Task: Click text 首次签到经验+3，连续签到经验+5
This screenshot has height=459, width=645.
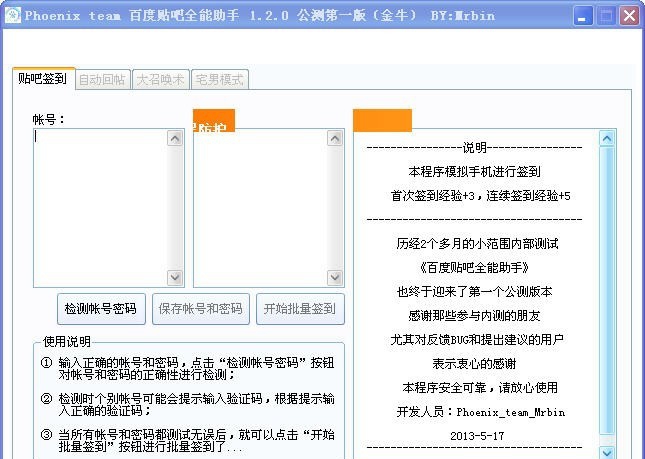Action: click(x=480, y=196)
